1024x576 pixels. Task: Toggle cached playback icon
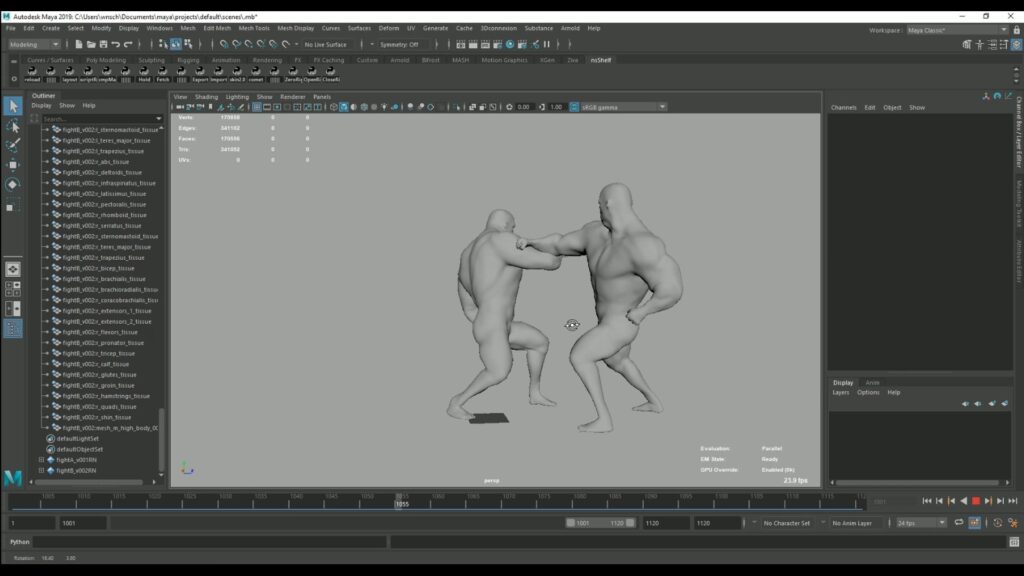(x=974, y=522)
